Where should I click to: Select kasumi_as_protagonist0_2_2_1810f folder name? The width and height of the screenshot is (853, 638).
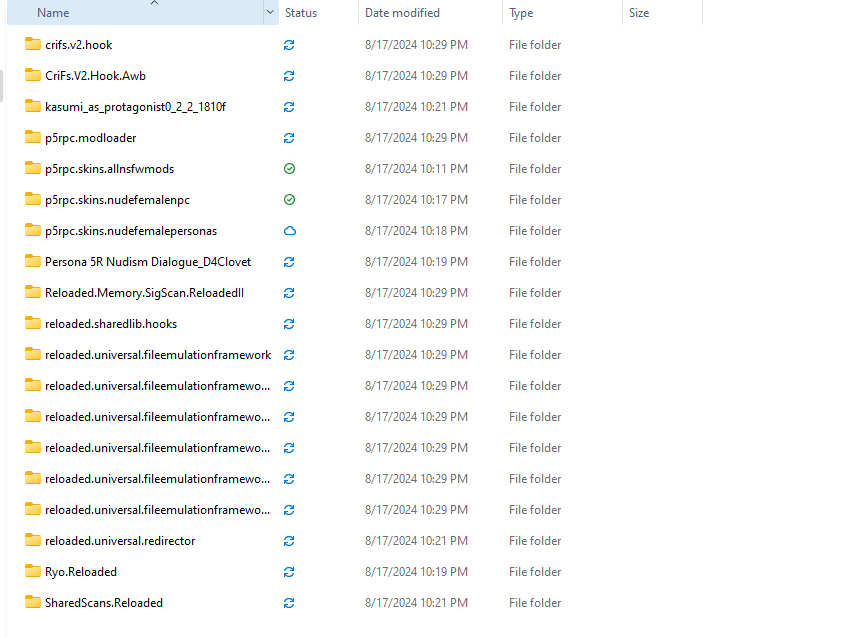[135, 107]
